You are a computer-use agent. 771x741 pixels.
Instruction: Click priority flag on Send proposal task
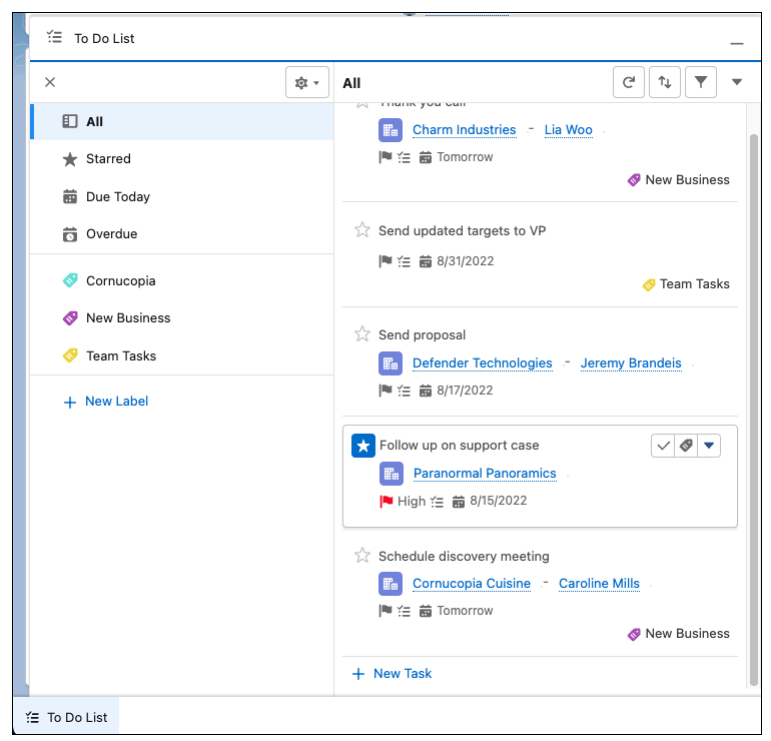point(385,390)
